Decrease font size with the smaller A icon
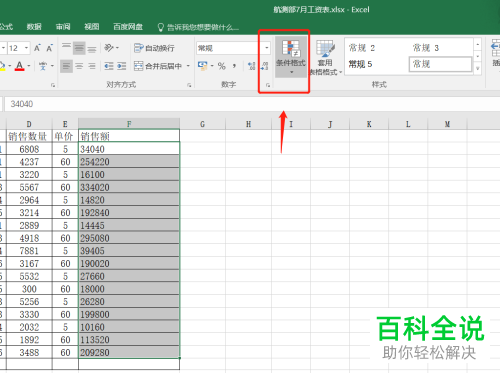This screenshot has width=500, height=373. tap(49, 48)
